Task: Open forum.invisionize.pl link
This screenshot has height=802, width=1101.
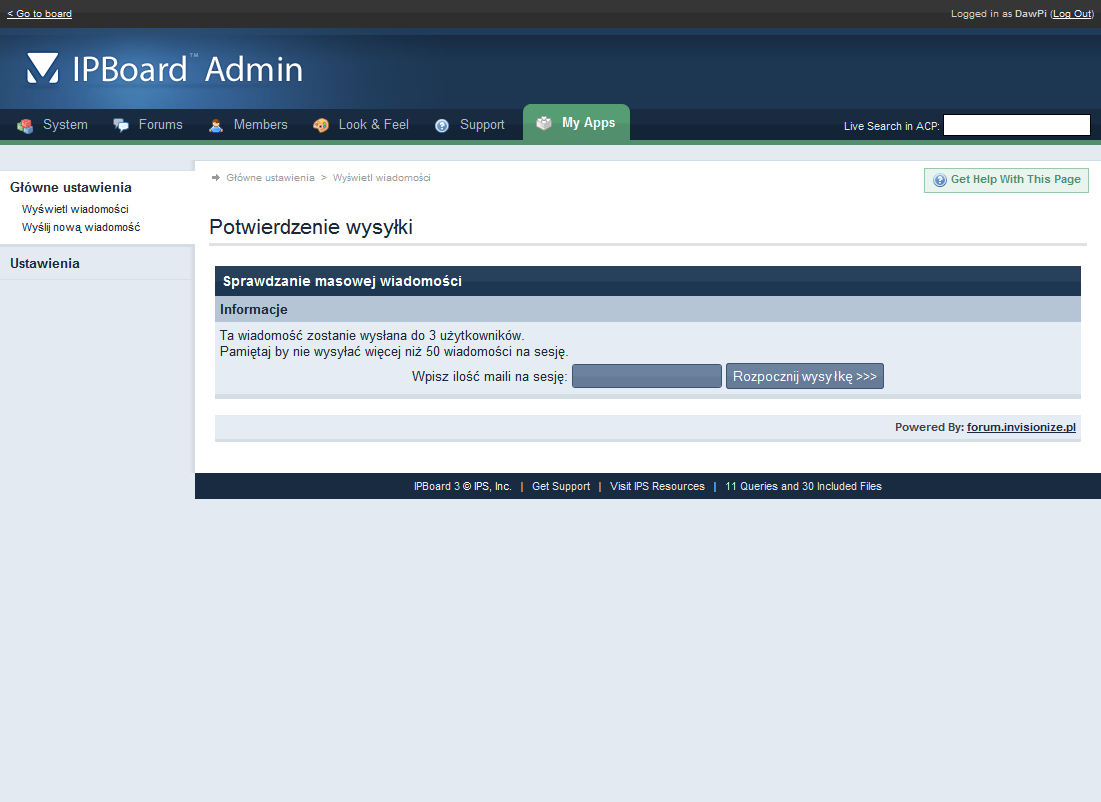Action: pyautogui.click(x=1021, y=427)
